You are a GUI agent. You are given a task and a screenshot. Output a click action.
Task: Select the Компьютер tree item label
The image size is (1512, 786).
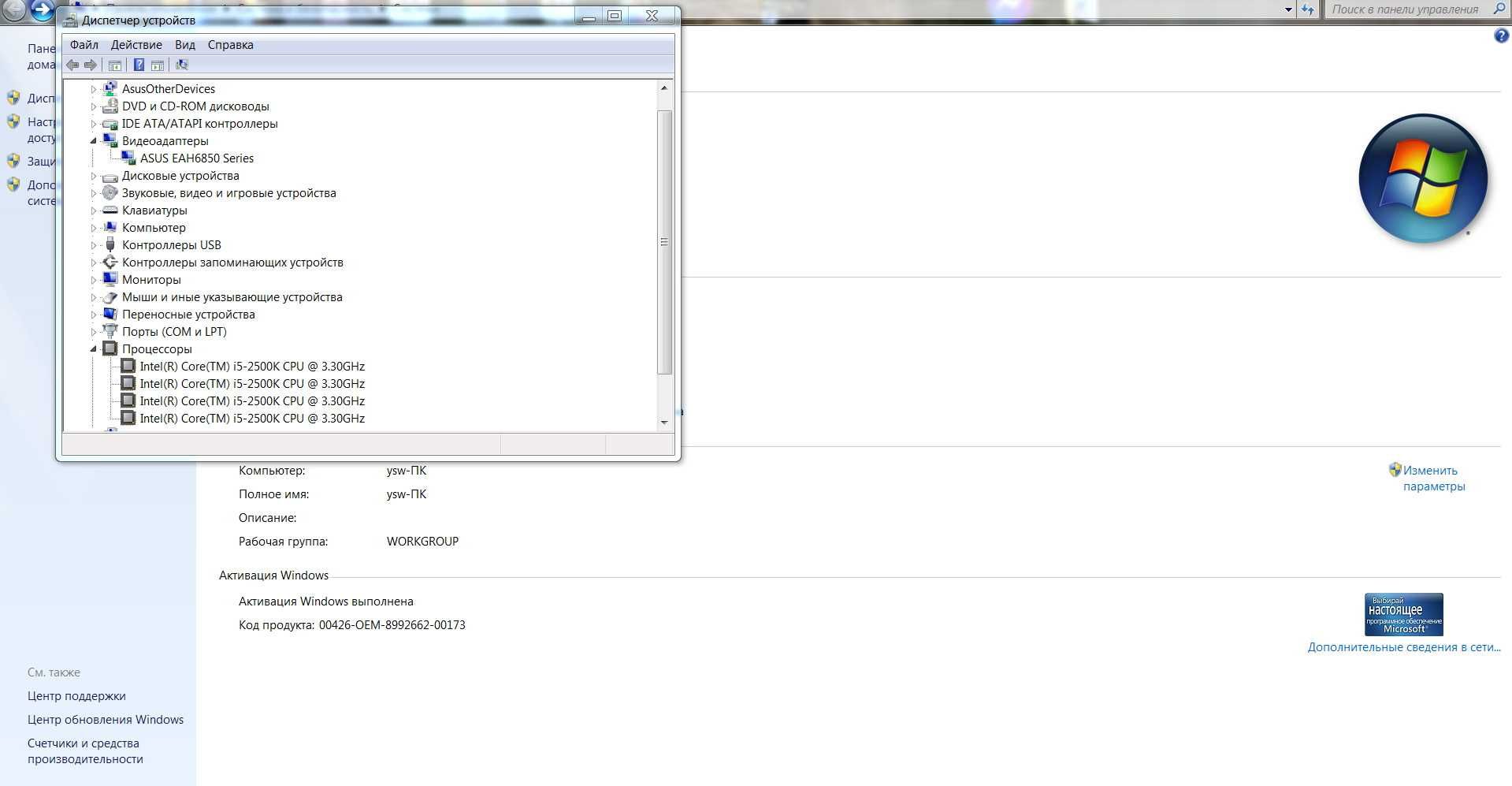pyautogui.click(x=154, y=228)
